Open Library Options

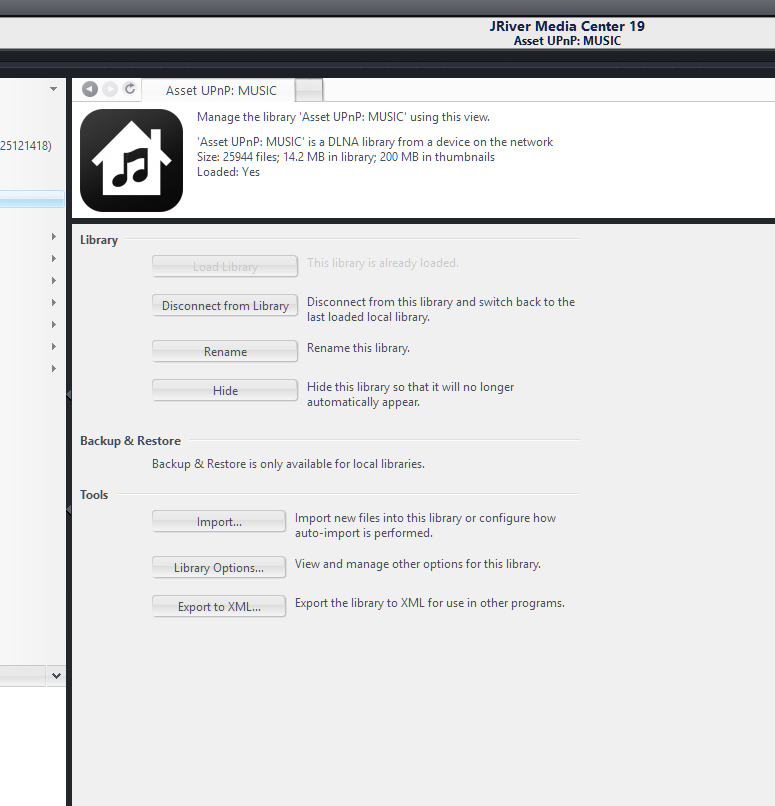click(x=219, y=568)
